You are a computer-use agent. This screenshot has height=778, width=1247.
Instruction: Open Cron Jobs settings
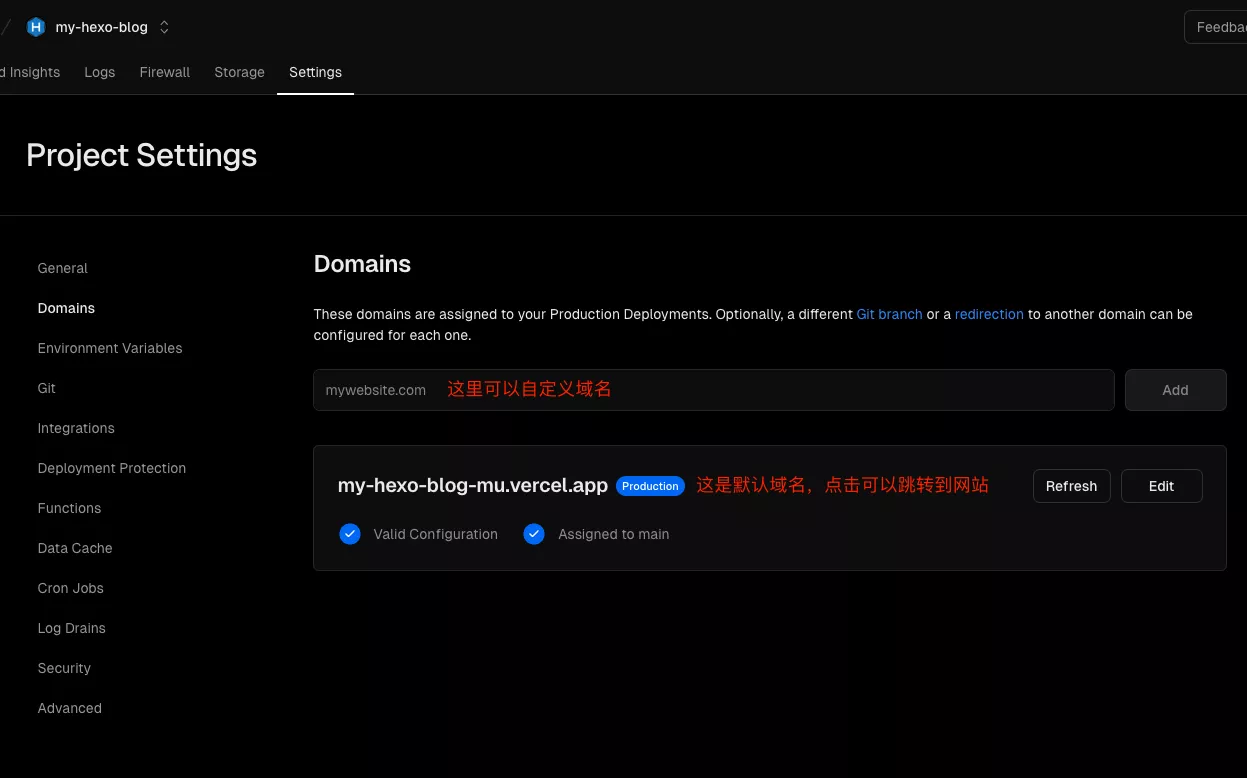(x=71, y=588)
